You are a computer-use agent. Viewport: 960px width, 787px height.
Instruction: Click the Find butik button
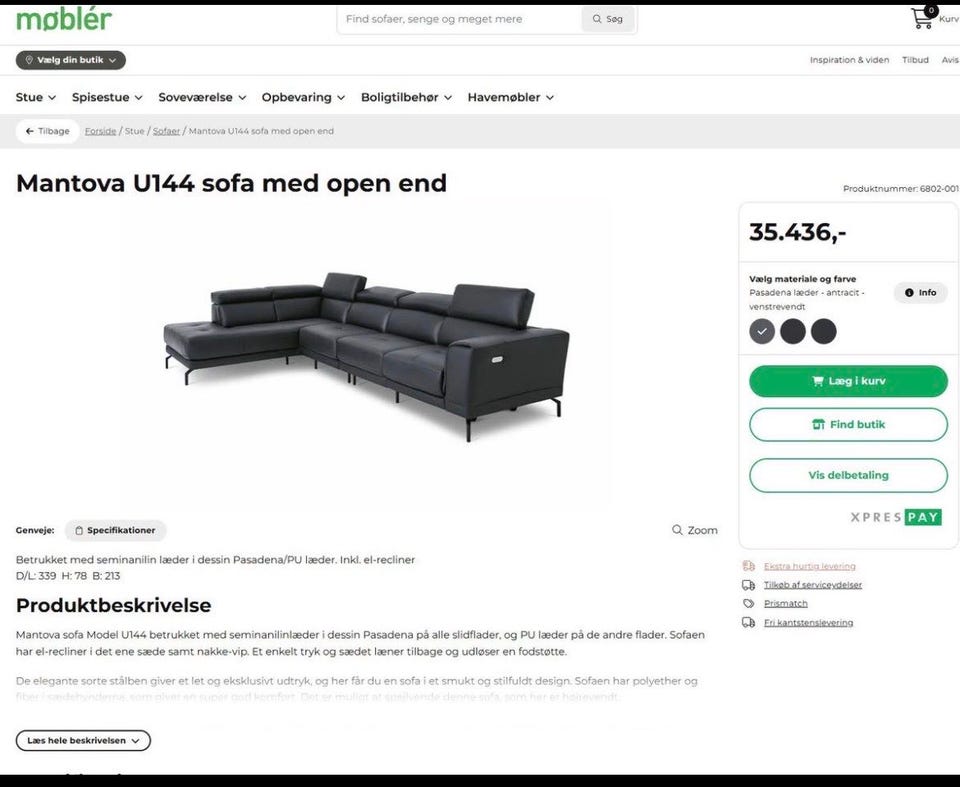(x=848, y=424)
